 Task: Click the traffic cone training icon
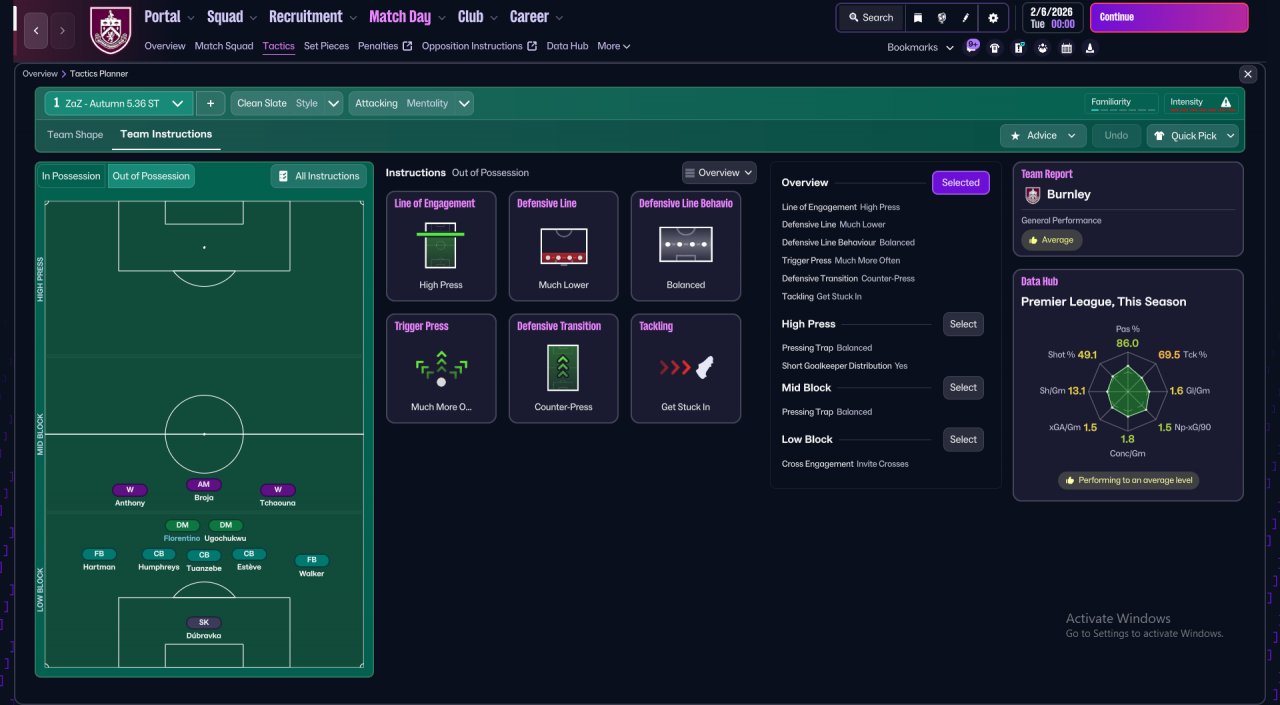pyautogui.click(x=1089, y=47)
